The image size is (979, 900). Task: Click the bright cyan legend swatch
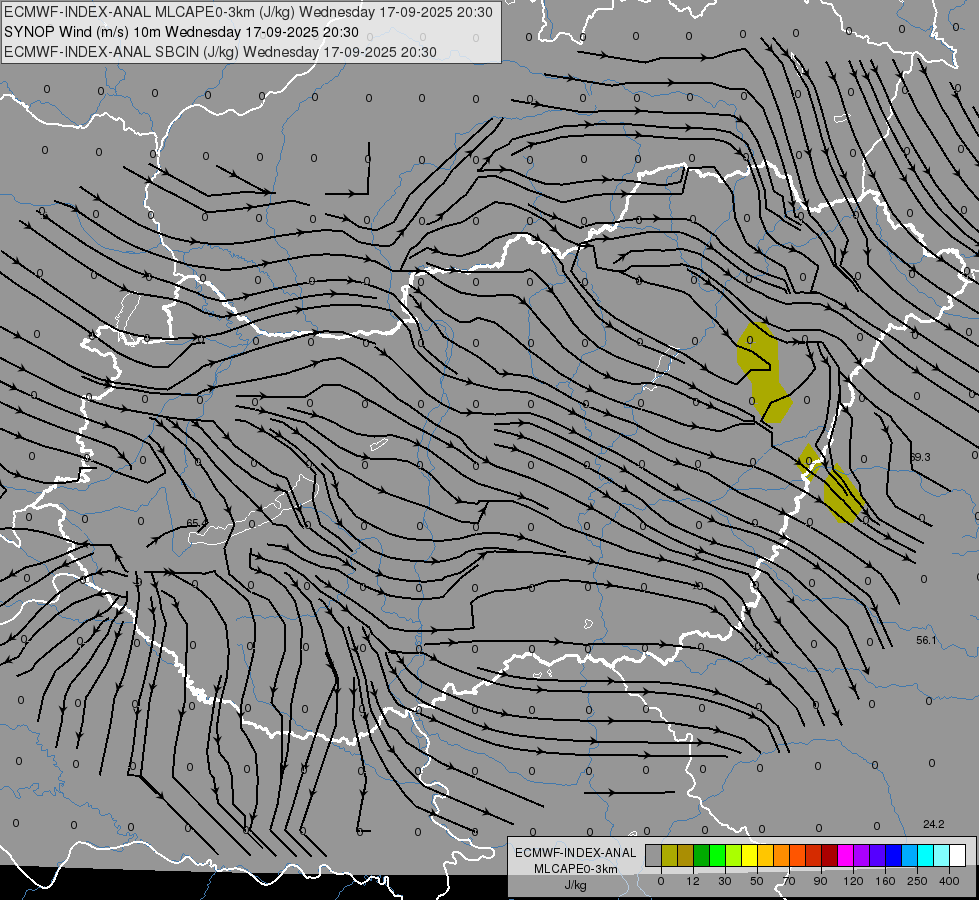click(x=925, y=855)
